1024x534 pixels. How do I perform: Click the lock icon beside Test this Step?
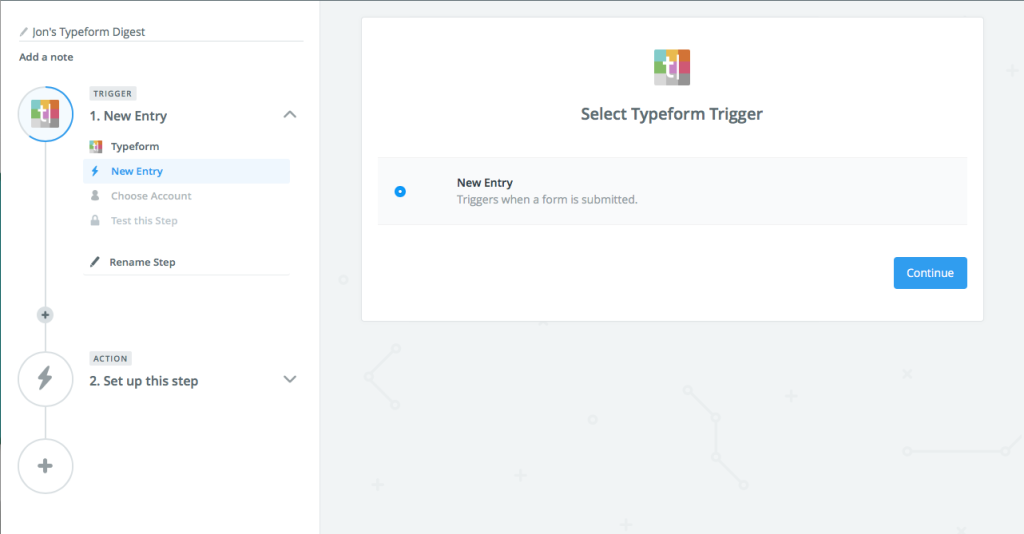pos(95,221)
